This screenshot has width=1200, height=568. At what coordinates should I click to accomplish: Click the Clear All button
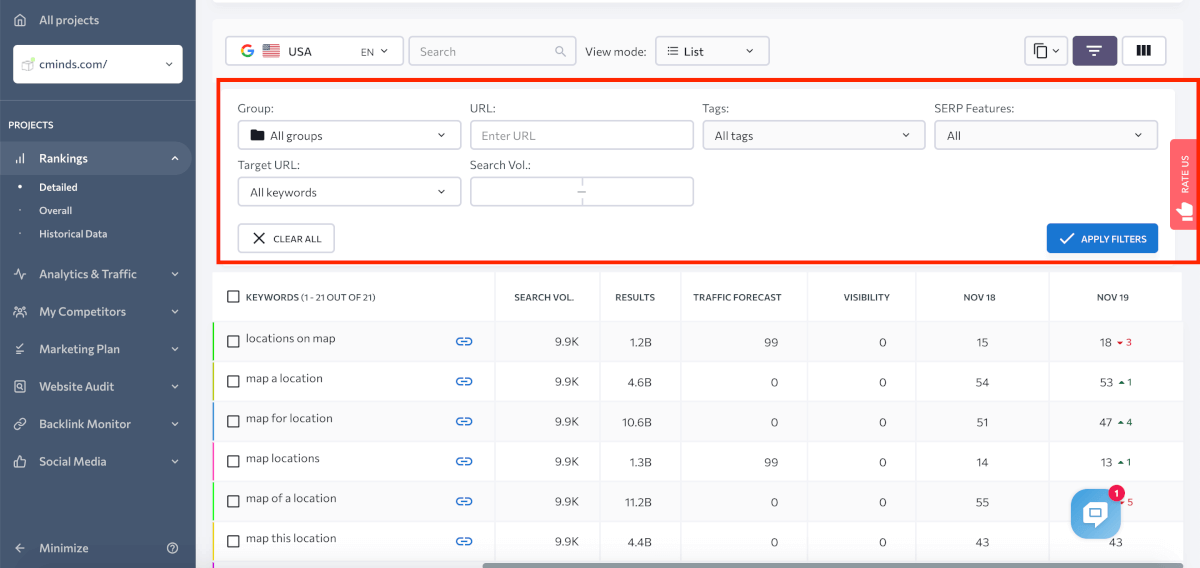pos(286,238)
